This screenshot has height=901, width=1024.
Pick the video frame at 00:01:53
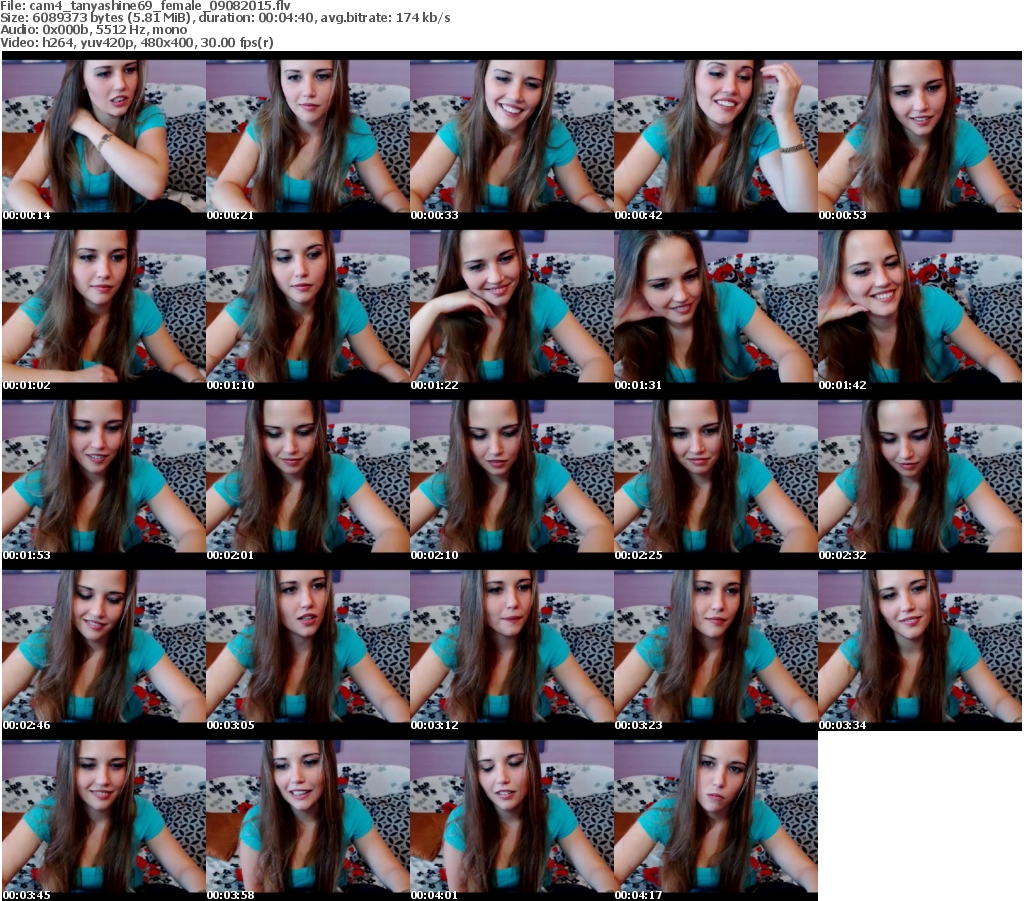tap(104, 477)
